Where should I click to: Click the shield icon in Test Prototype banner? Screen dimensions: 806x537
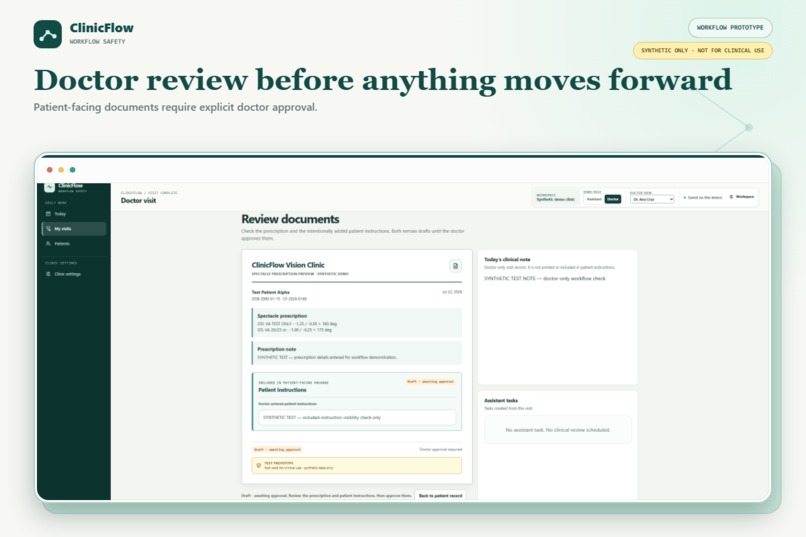coord(259,466)
